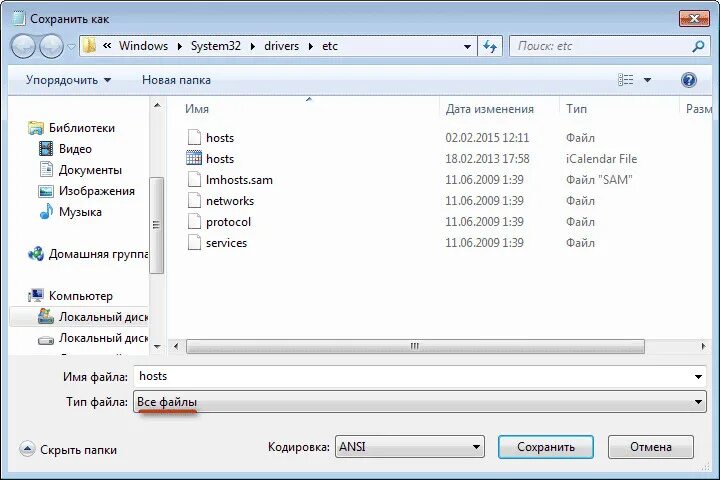The height and width of the screenshot is (480, 720).
Task: Open Документы library in sidebar
Action: tap(90, 170)
